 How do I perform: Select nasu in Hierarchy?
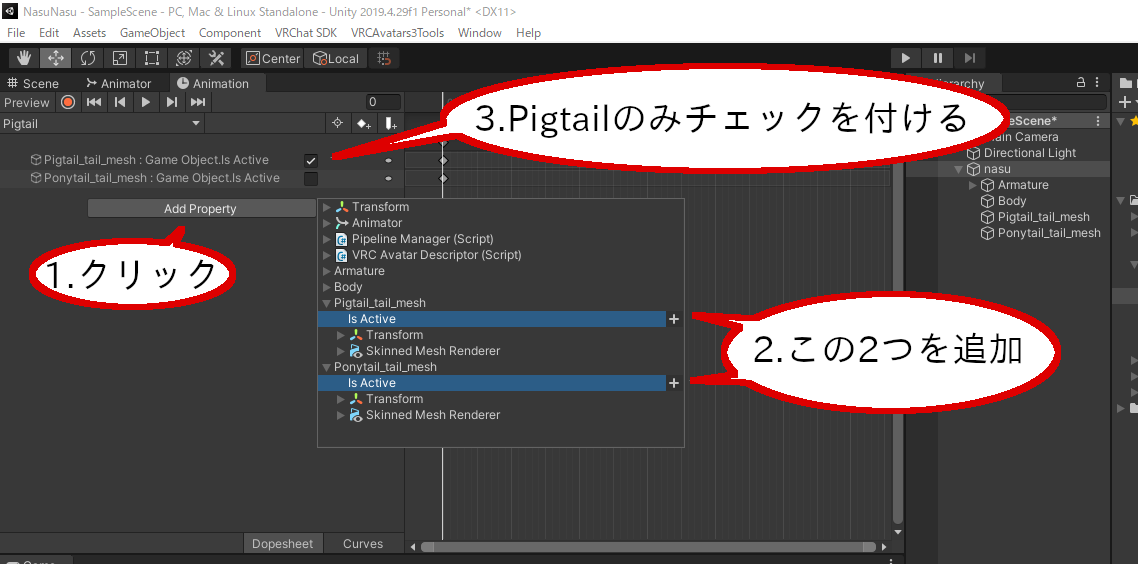[x=997, y=169]
